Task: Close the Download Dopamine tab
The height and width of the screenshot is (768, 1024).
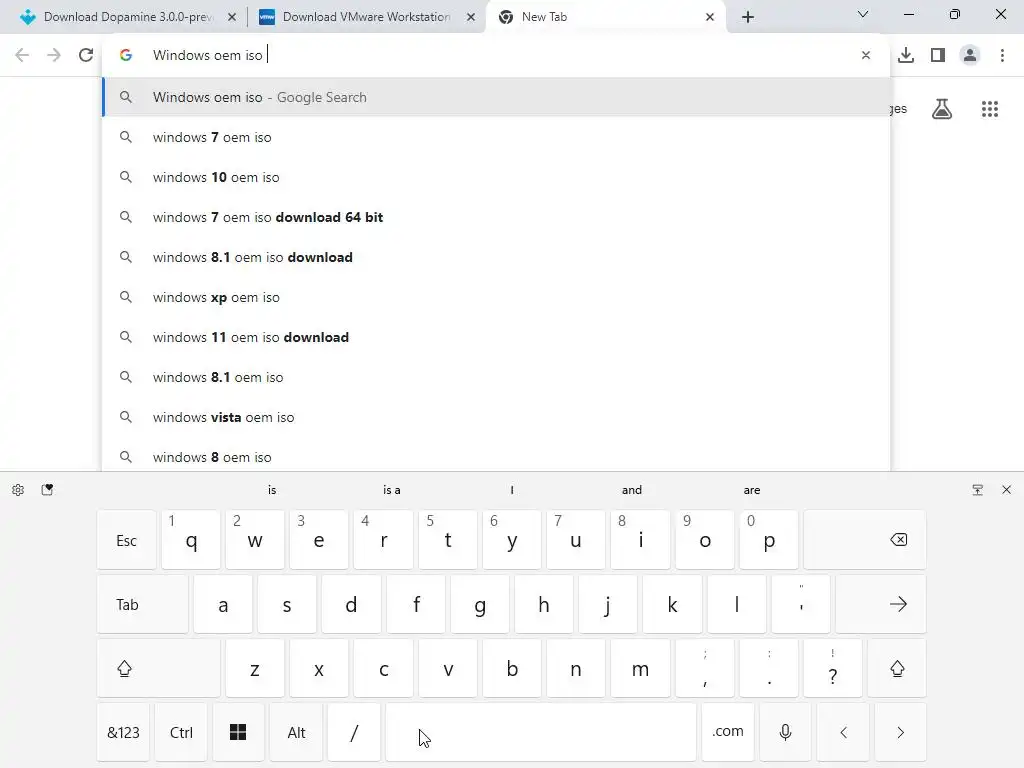Action: tap(232, 17)
